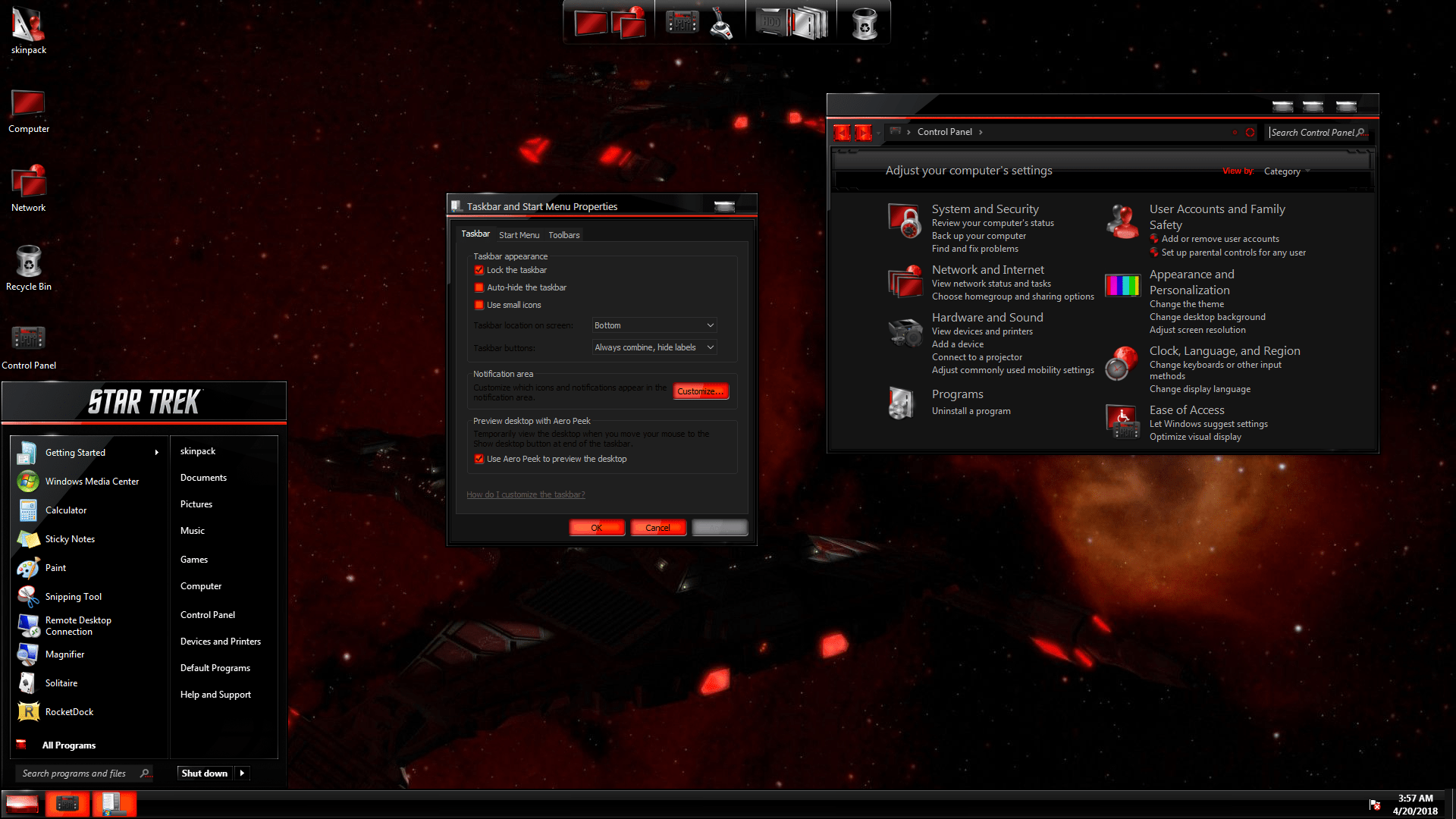Image resolution: width=1456 pixels, height=819 pixels.
Task: Click the Recycle Bin icon in the top dock
Action: click(864, 23)
